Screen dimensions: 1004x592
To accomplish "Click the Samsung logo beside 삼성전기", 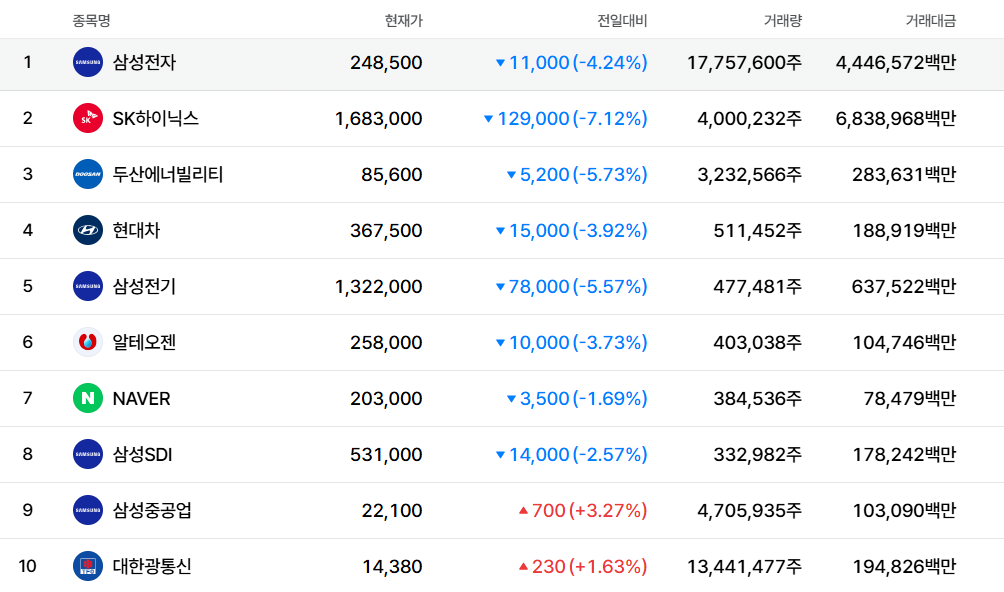I will click(x=88, y=286).
